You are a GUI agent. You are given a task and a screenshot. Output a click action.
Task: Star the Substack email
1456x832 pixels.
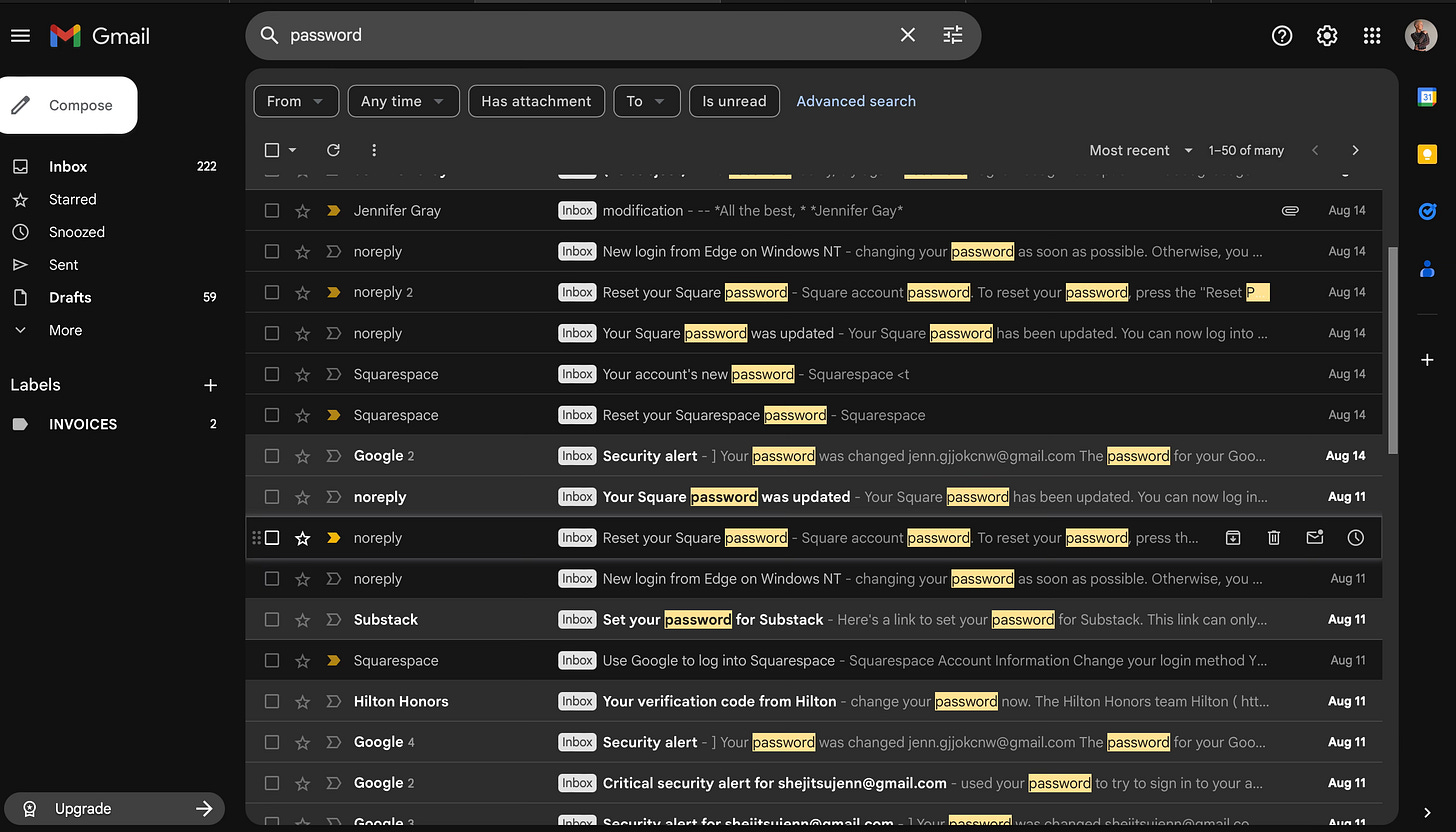point(303,620)
